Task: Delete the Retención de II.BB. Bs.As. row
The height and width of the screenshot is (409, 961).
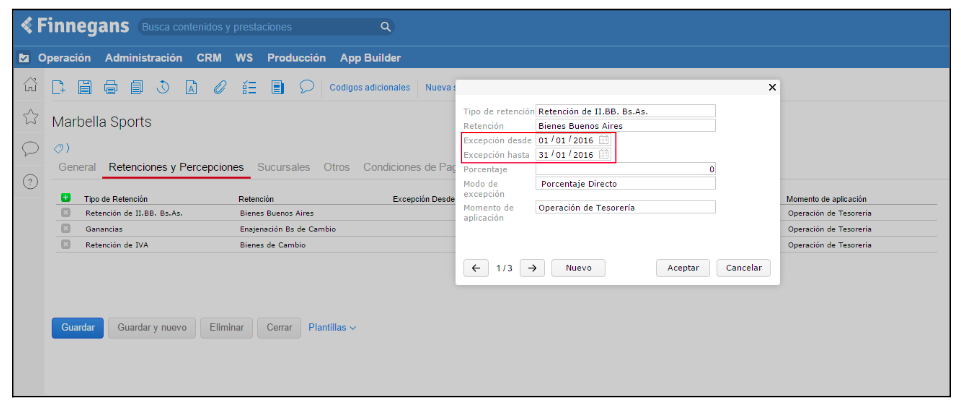Action: 65,213
